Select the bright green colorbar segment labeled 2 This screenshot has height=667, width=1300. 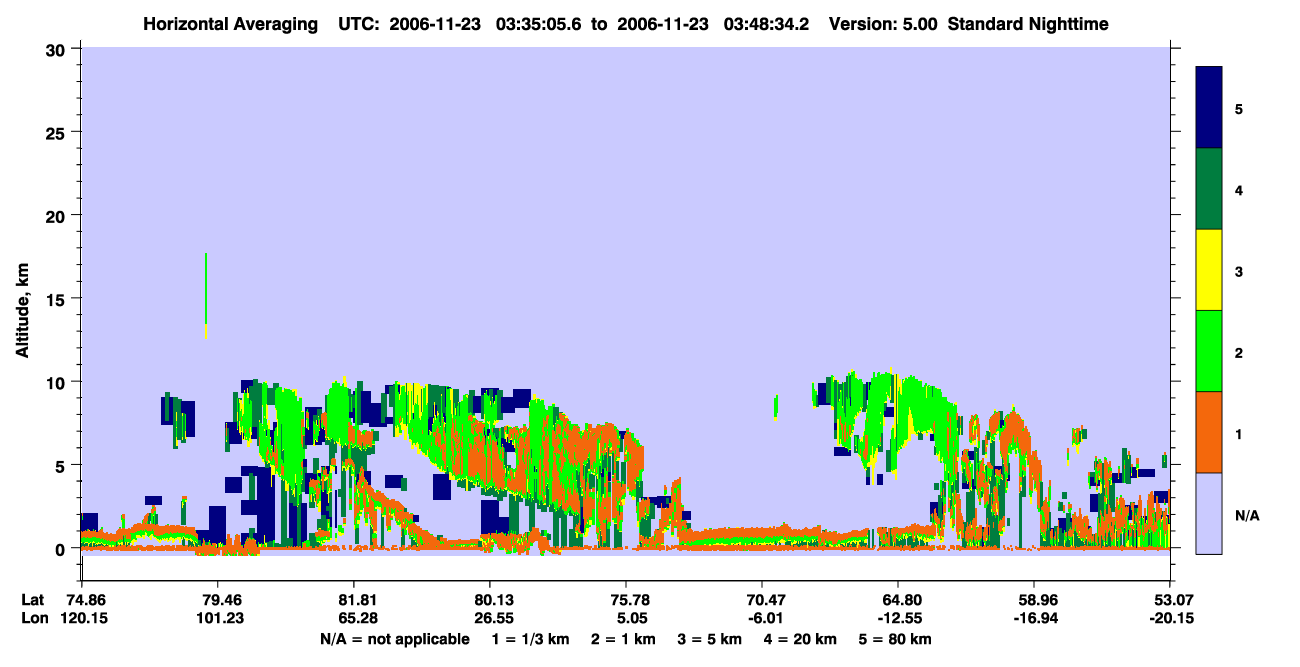tap(1209, 351)
